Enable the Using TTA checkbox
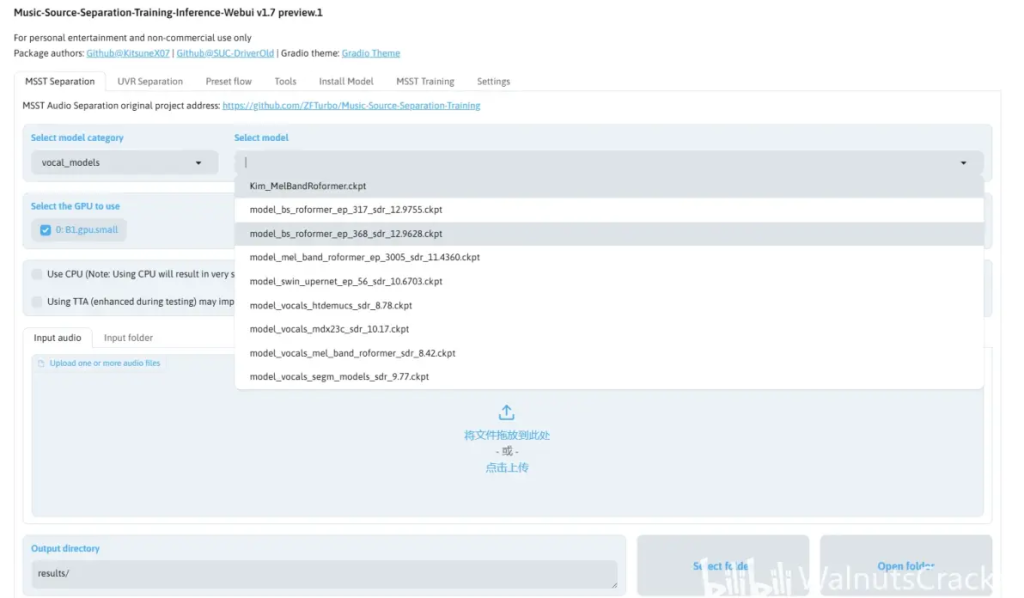Viewport: 1024px width, 598px height. (x=37, y=302)
